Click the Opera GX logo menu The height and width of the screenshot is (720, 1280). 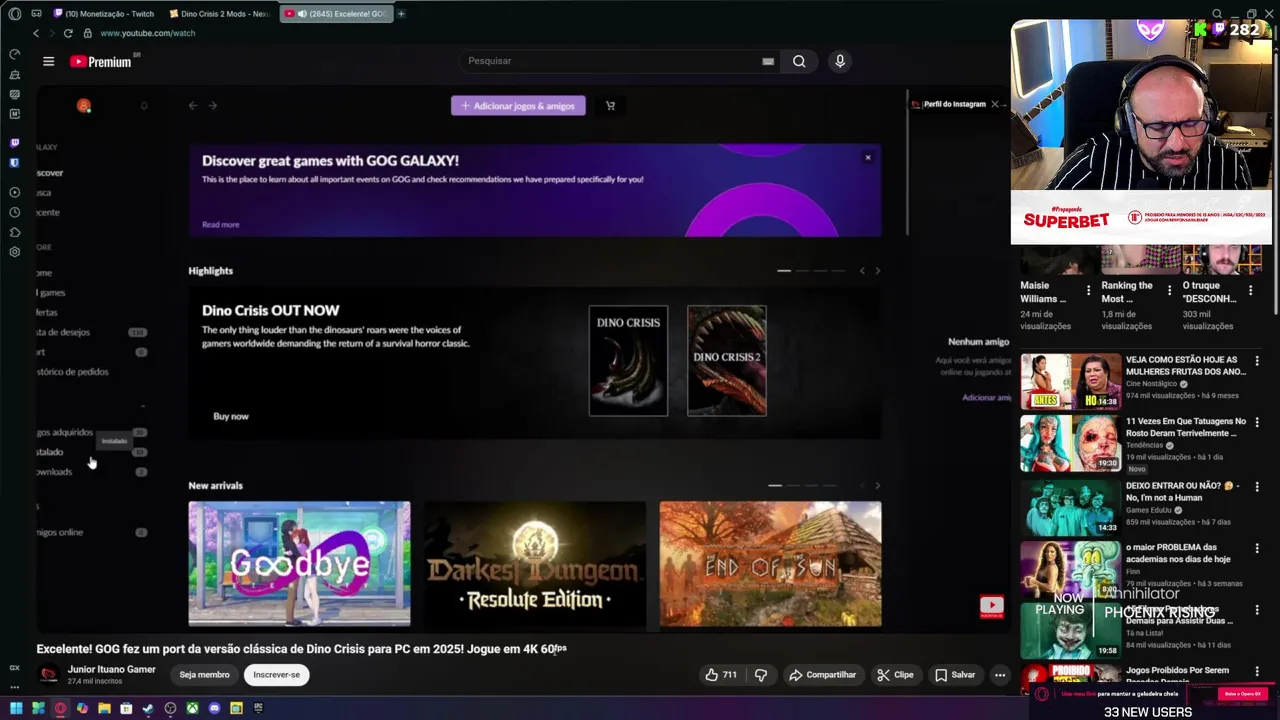click(x=14, y=13)
